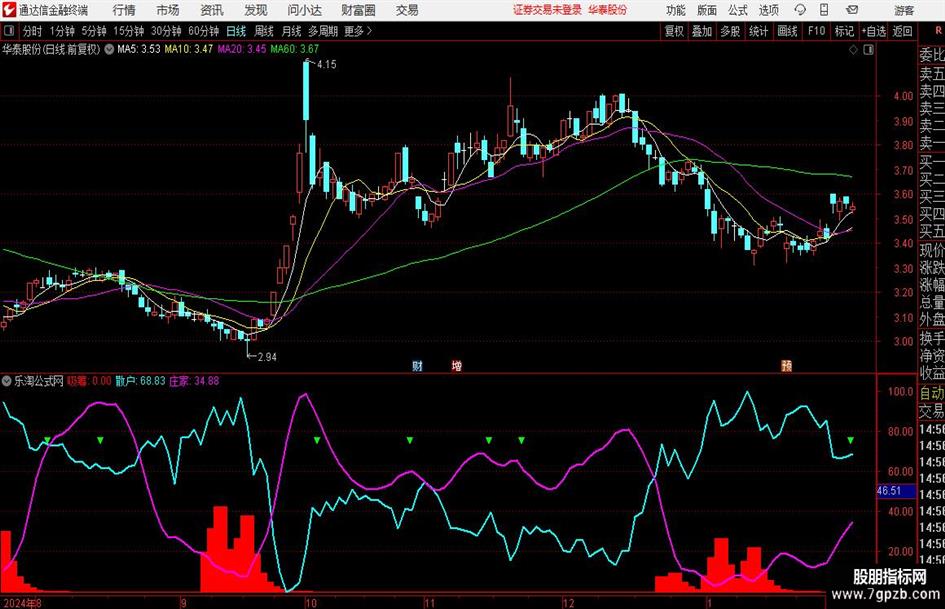The height and width of the screenshot is (609, 945).
Task: Click the 2.94 low price label
Action: [267, 357]
